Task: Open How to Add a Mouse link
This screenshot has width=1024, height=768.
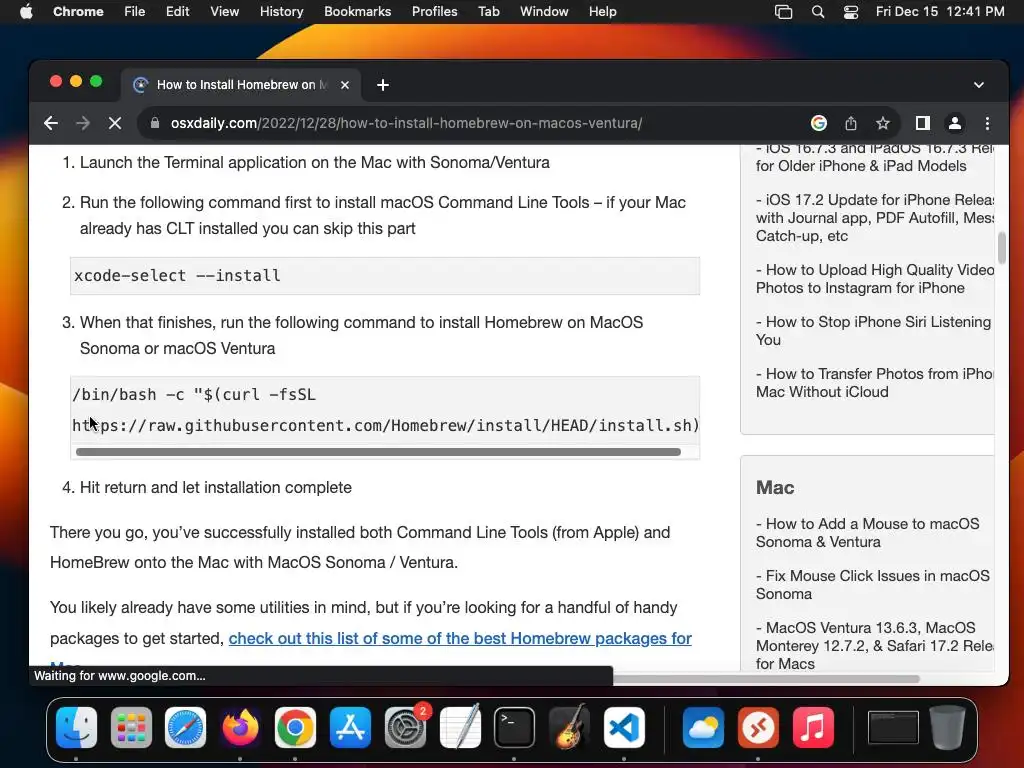Action: 868,532
